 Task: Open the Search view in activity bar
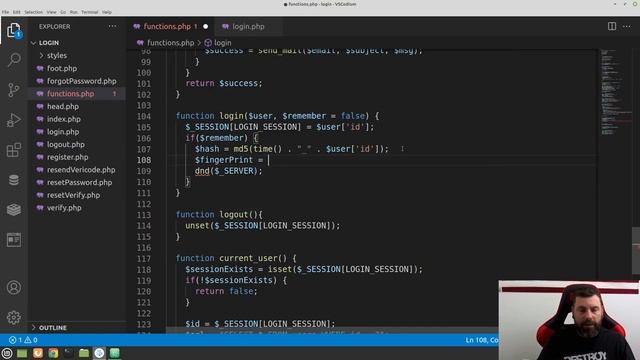point(13,60)
